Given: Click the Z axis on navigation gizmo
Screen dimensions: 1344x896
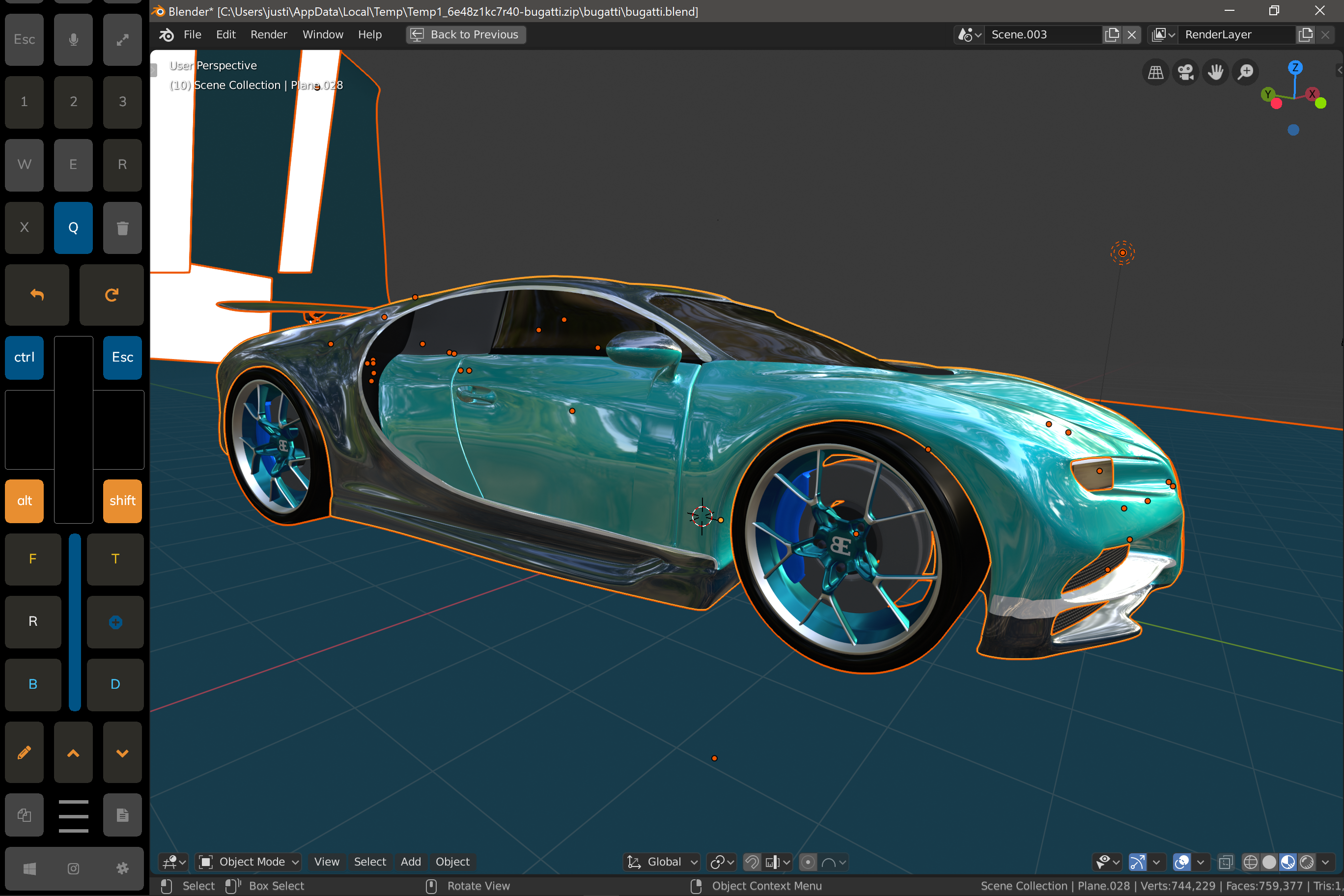Looking at the screenshot, I should click(x=1295, y=67).
